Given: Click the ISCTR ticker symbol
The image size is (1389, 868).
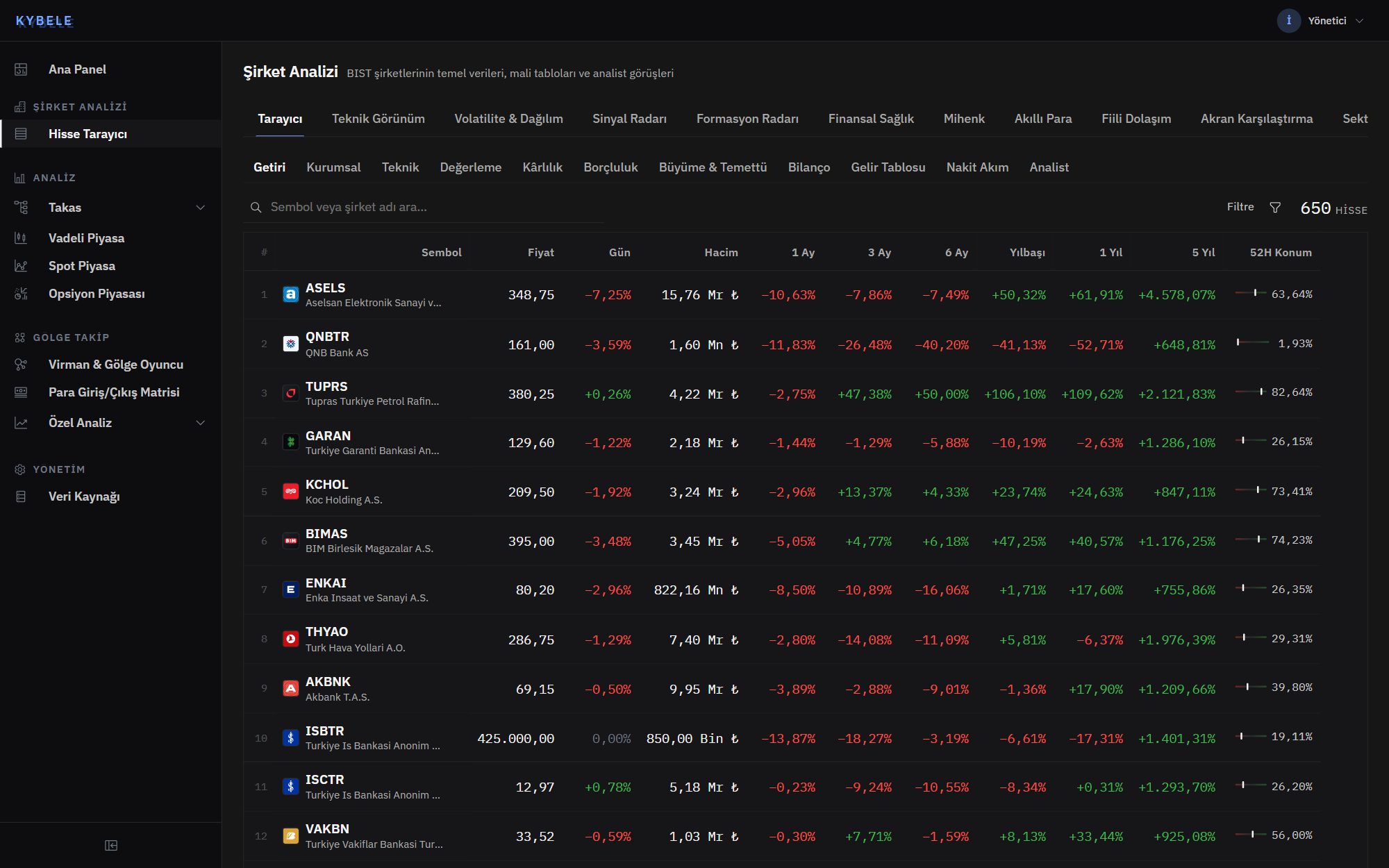Looking at the screenshot, I should tap(325, 780).
